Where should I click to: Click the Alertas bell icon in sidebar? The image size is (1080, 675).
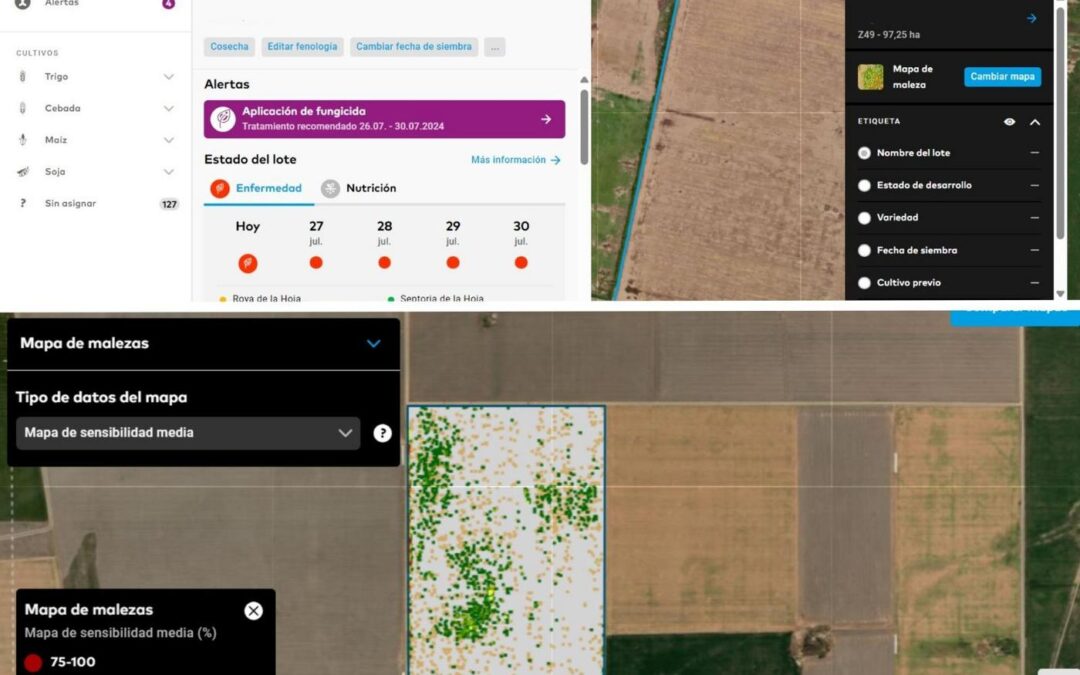point(23,4)
